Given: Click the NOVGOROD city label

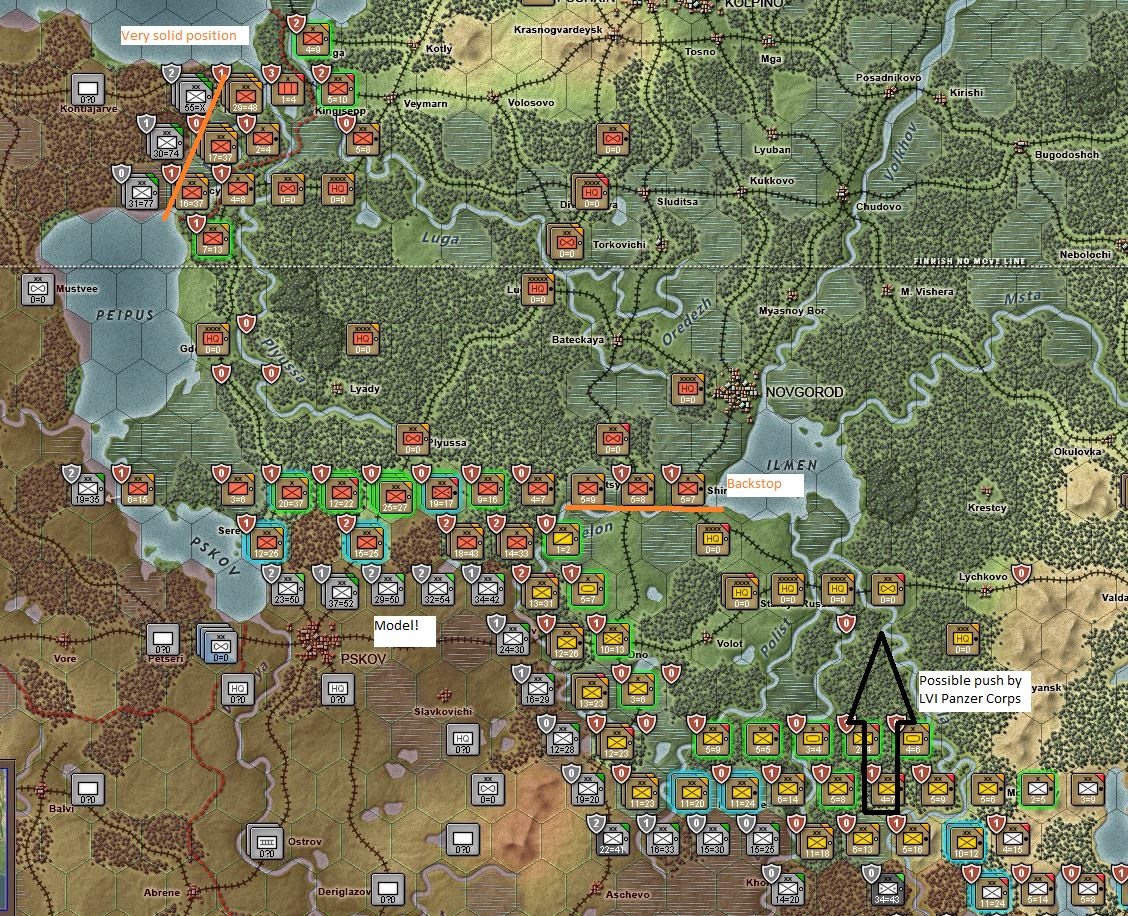Looking at the screenshot, I should 804,392.
